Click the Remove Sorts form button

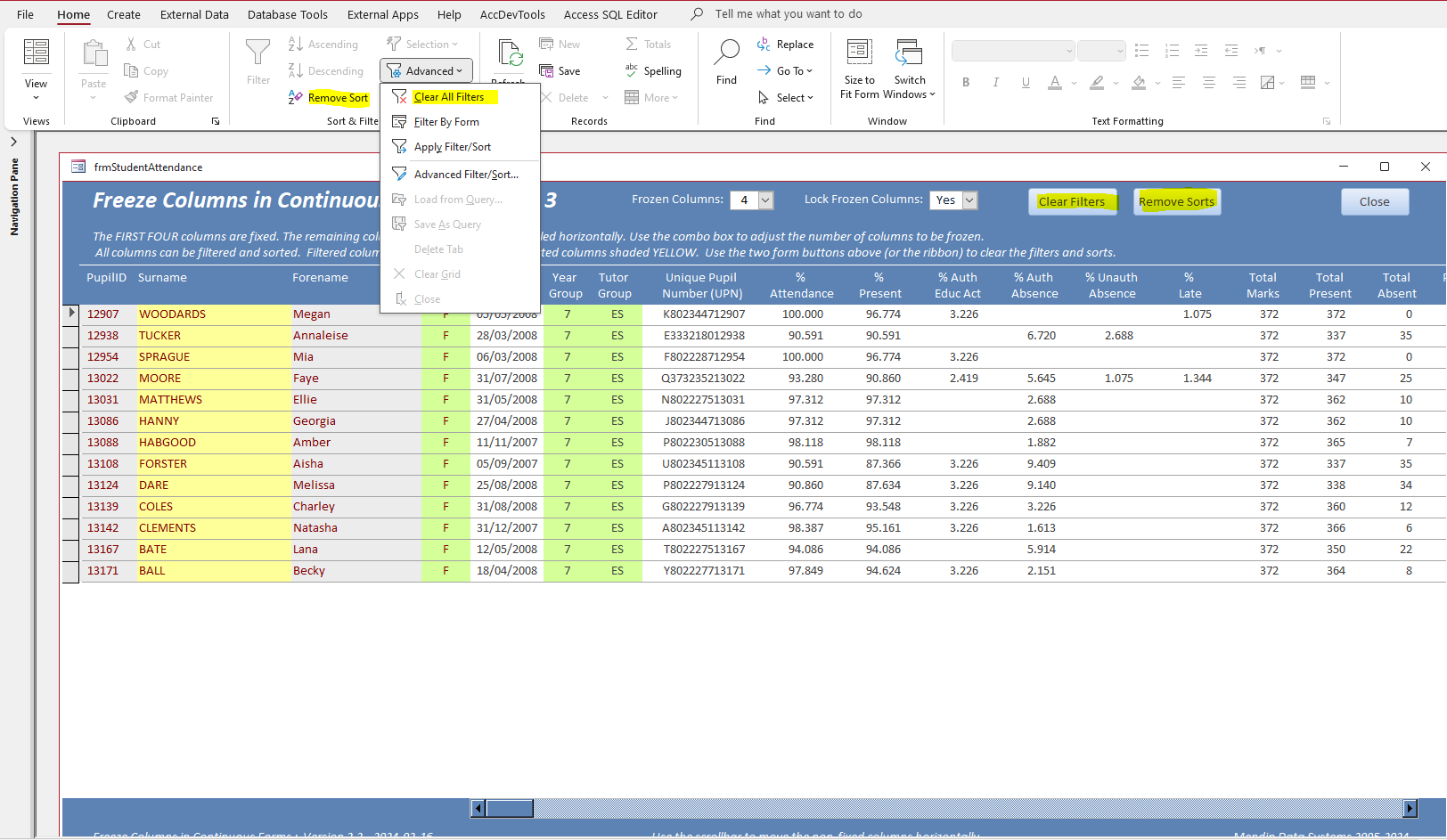coord(1177,201)
